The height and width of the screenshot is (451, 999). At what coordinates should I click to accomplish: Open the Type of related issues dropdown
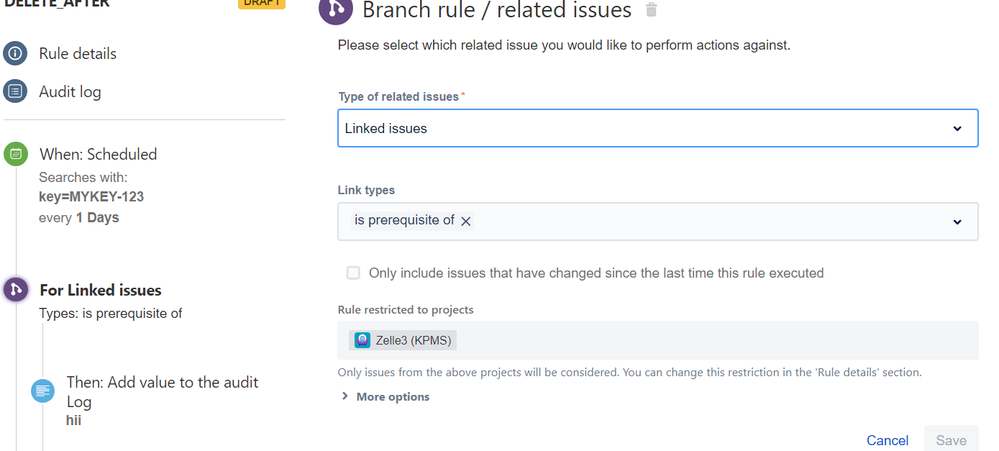(x=658, y=128)
